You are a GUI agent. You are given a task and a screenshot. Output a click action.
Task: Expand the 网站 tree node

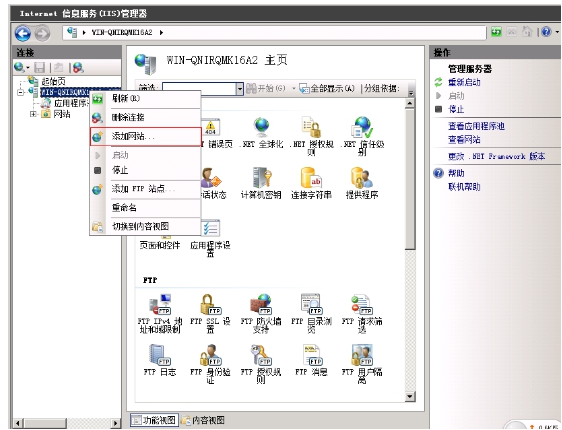33,114
